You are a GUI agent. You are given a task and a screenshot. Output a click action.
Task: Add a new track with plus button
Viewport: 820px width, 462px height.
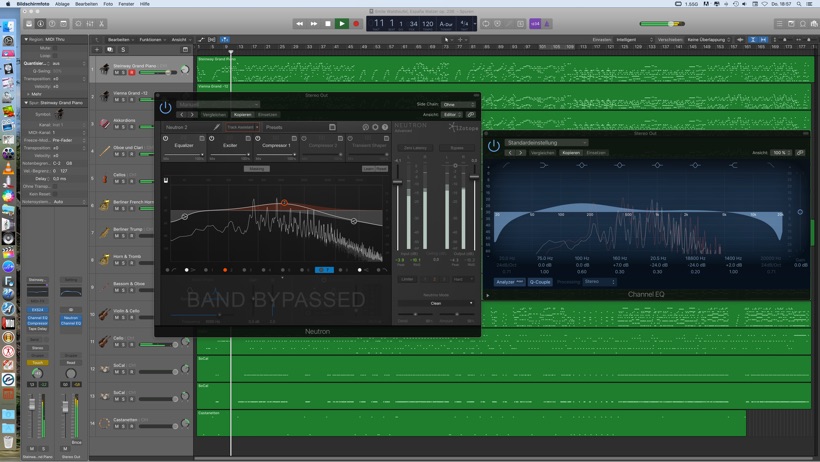tap(97, 50)
